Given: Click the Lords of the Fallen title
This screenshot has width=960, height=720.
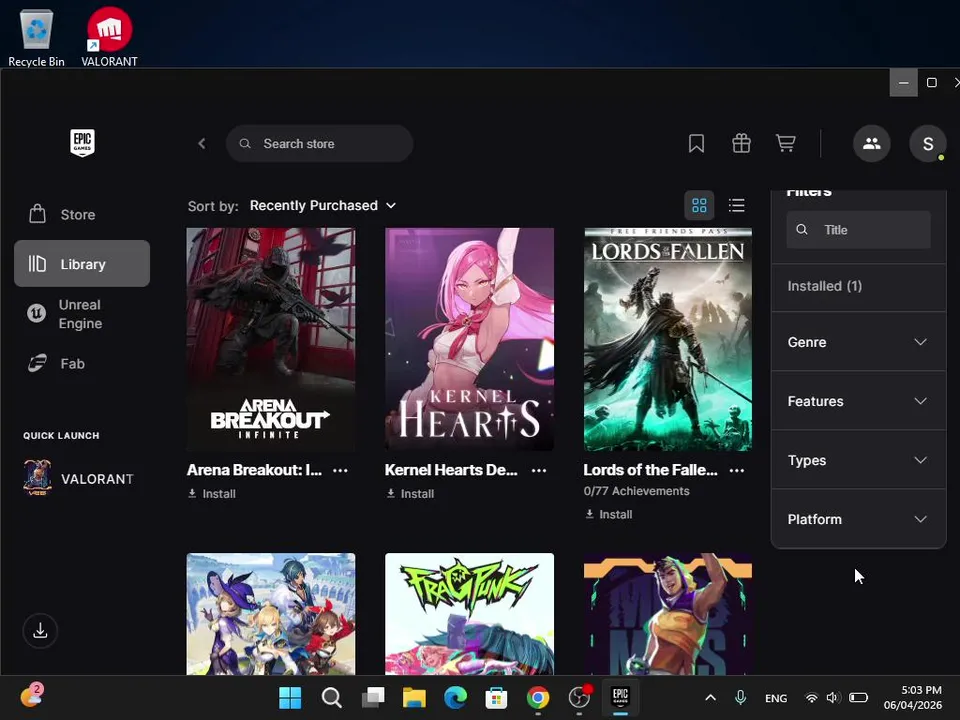Looking at the screenshot, I should pyautogui.click(x=650, y=470).
